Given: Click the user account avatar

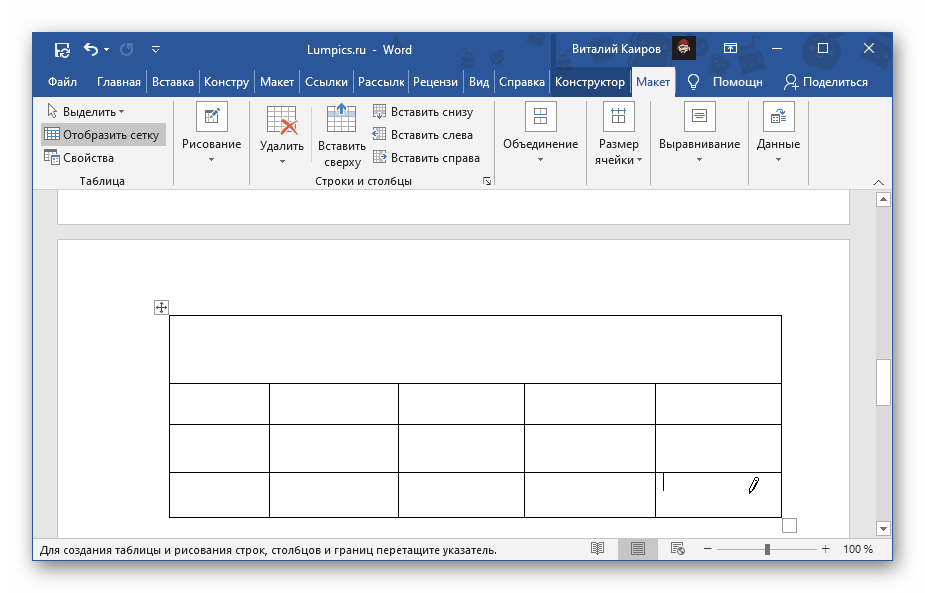Looking at the screenshot, I should [684, 48].
